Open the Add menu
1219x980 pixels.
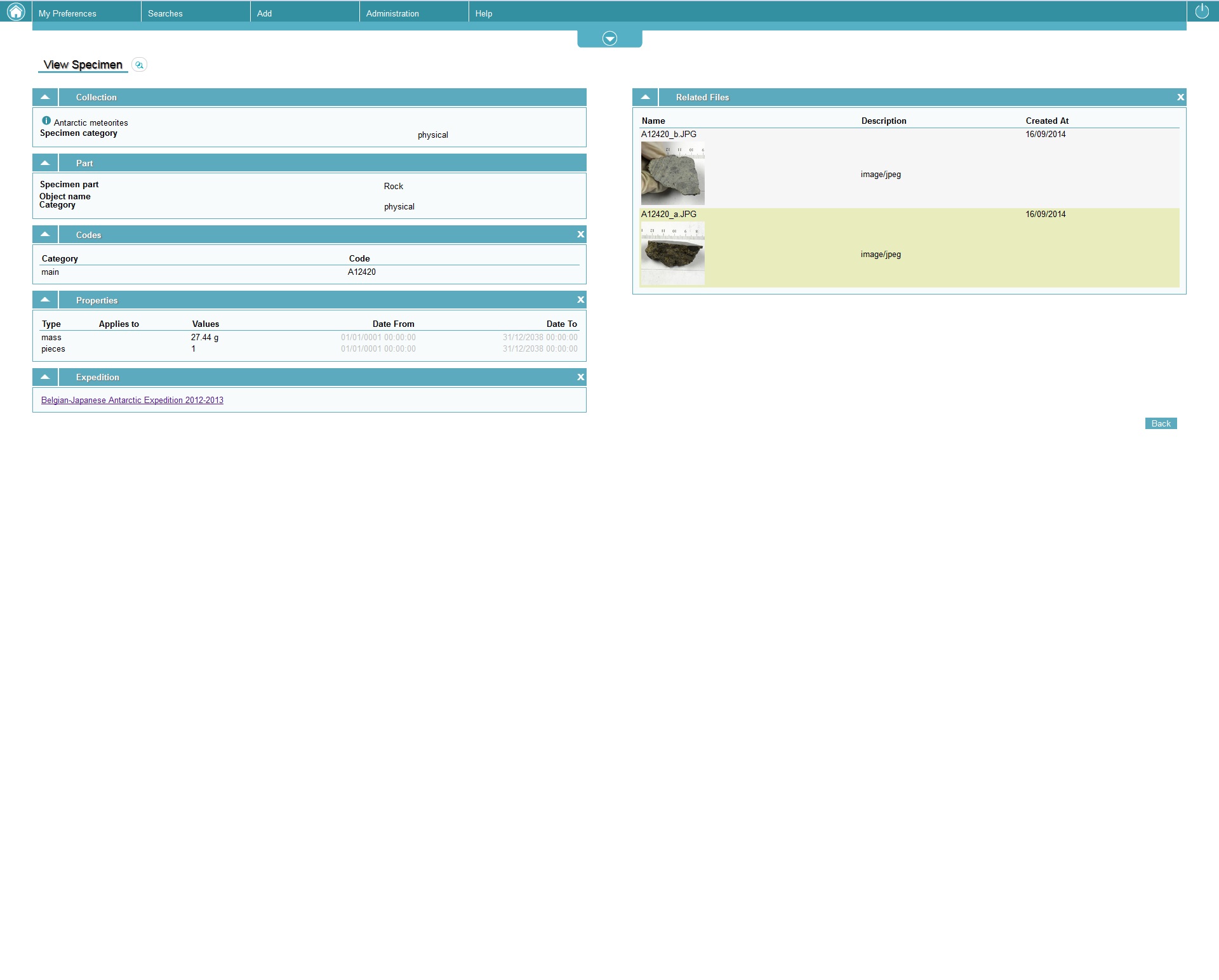[x=264, y=13]
